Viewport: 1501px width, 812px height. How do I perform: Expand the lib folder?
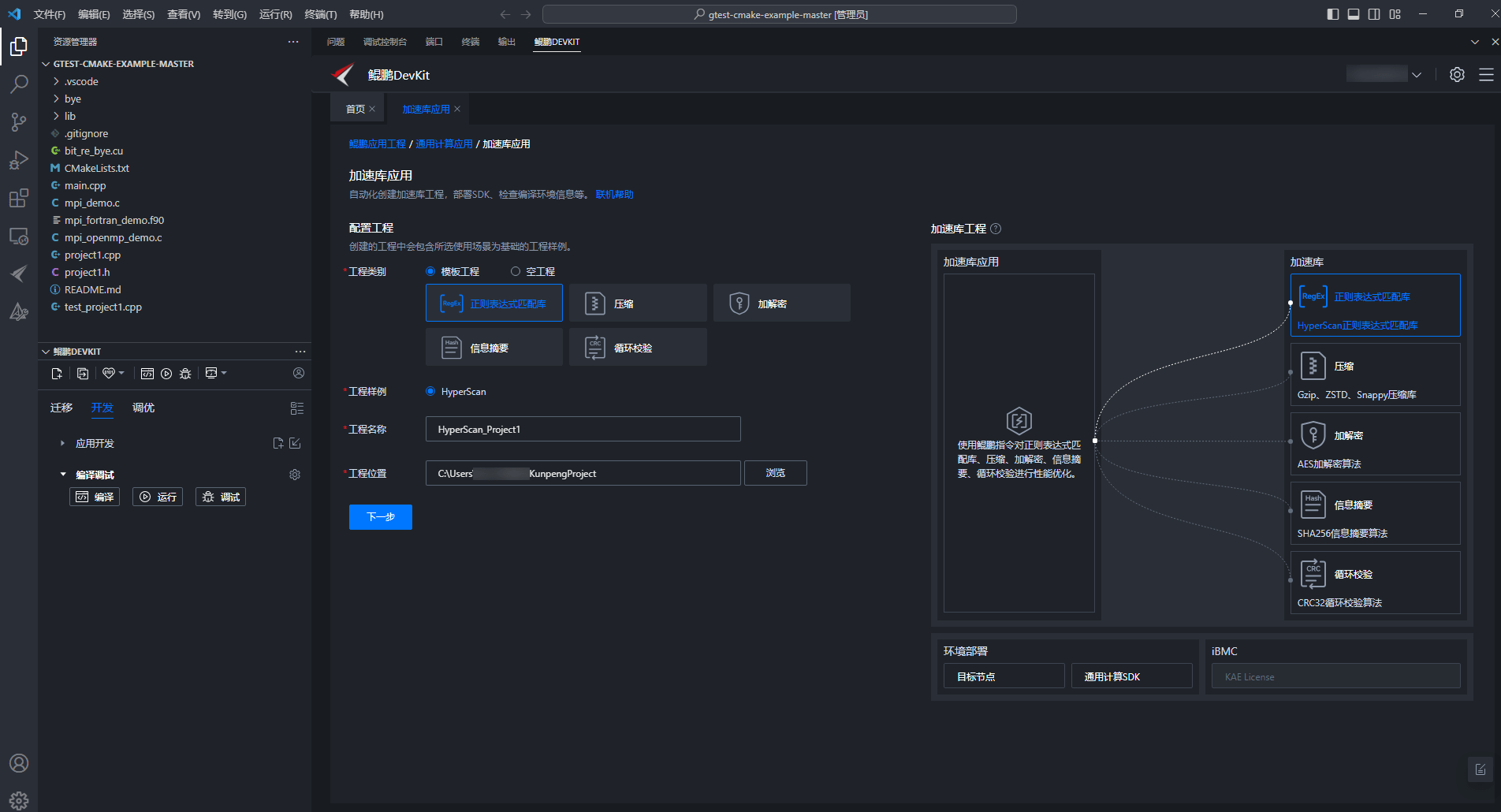click(57, 116)
